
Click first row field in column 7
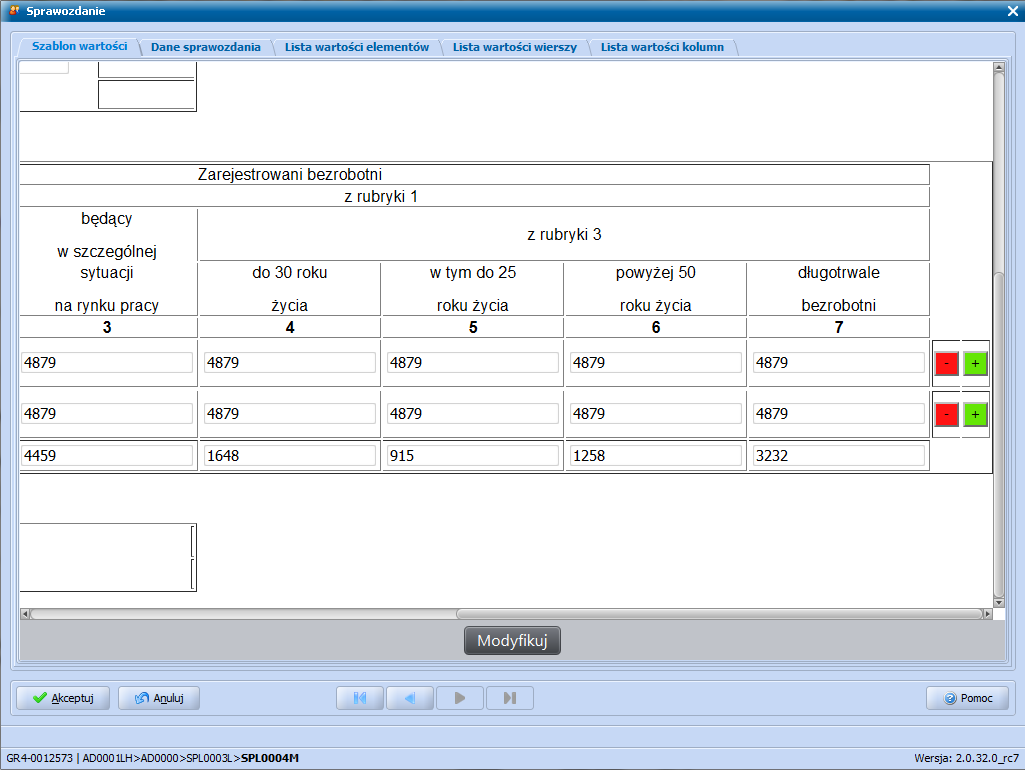coord(839,363)
